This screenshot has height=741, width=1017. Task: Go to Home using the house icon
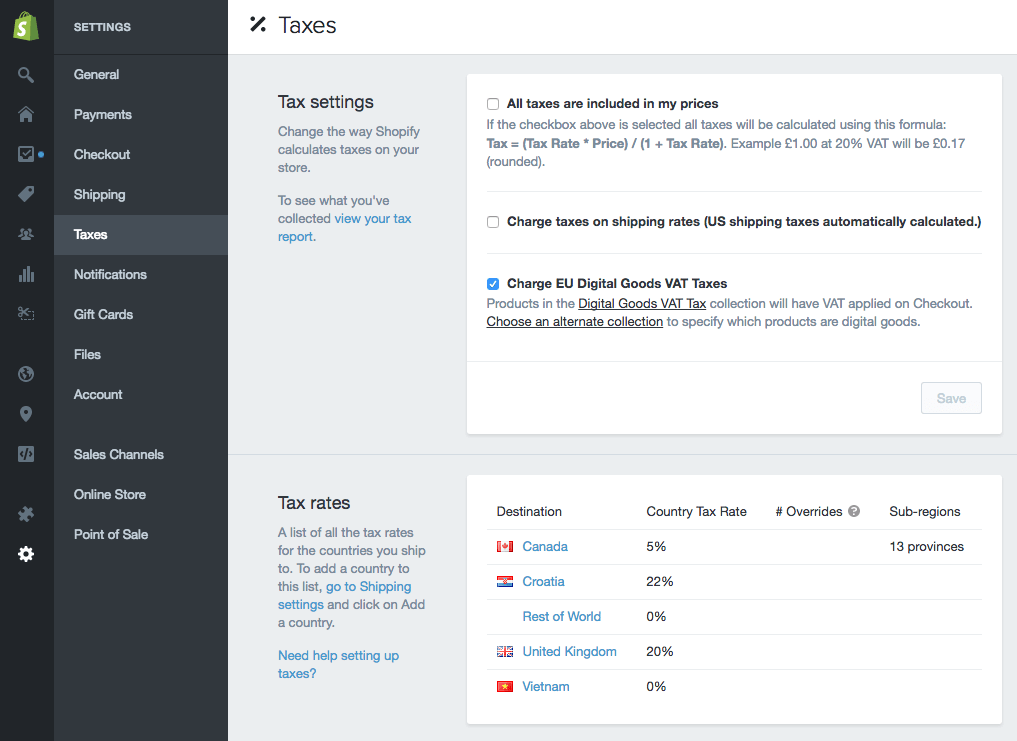tap(26, 114)
